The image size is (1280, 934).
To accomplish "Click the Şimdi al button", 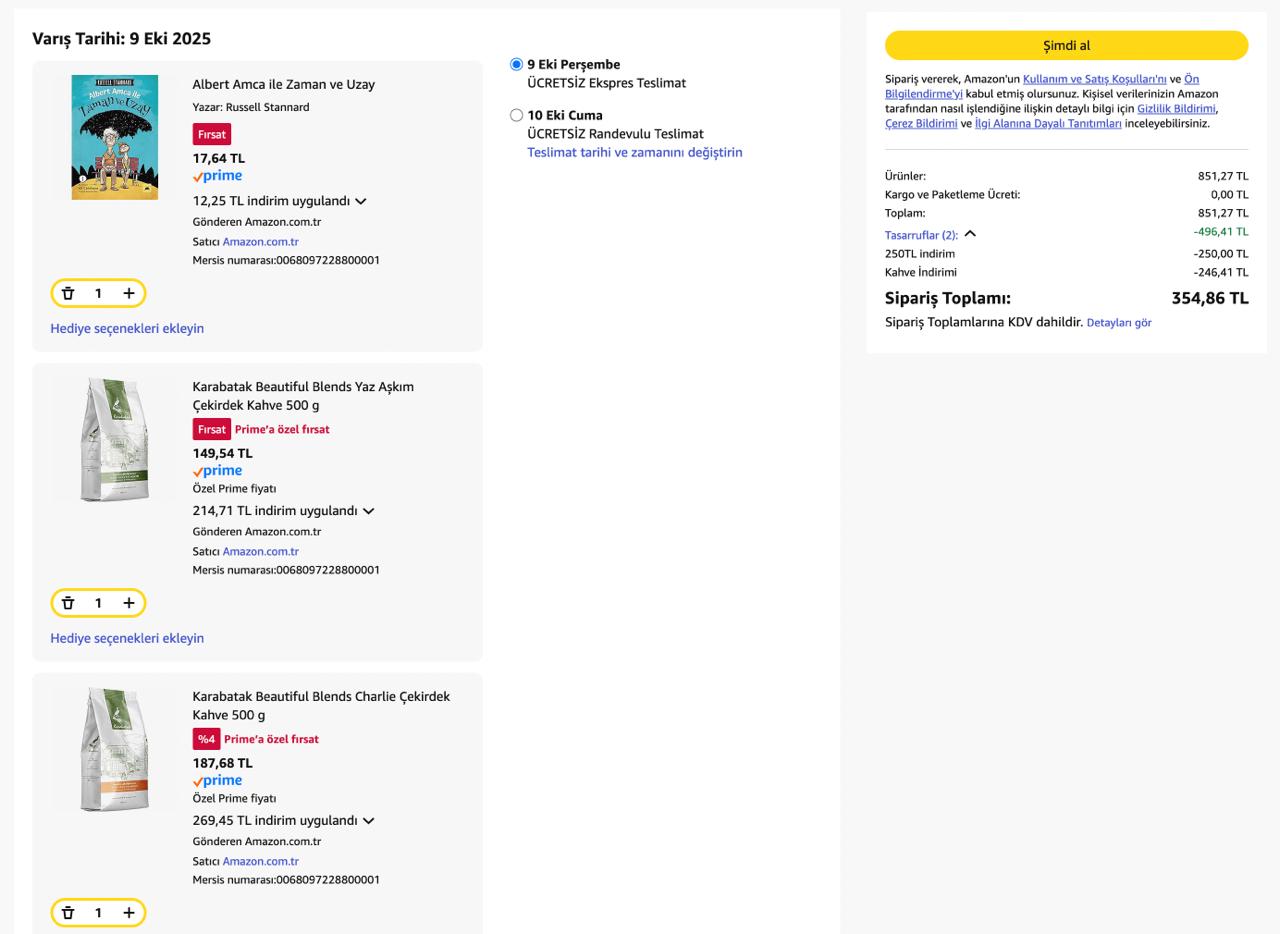I will (1066, 45).
